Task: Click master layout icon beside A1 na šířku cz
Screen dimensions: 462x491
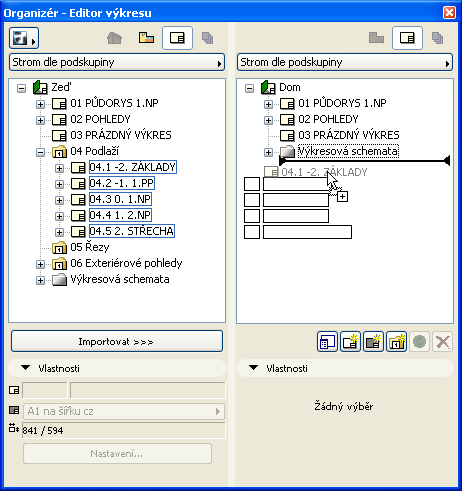Action: click(14, 410)
